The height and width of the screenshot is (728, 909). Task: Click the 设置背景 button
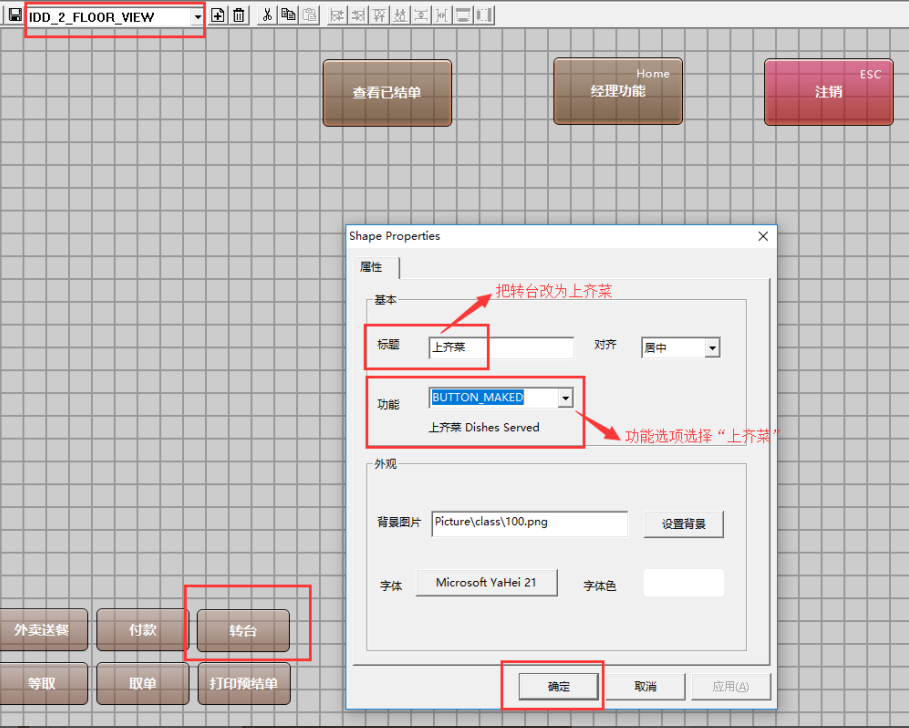pyautogui.click(x=683, y=524)
